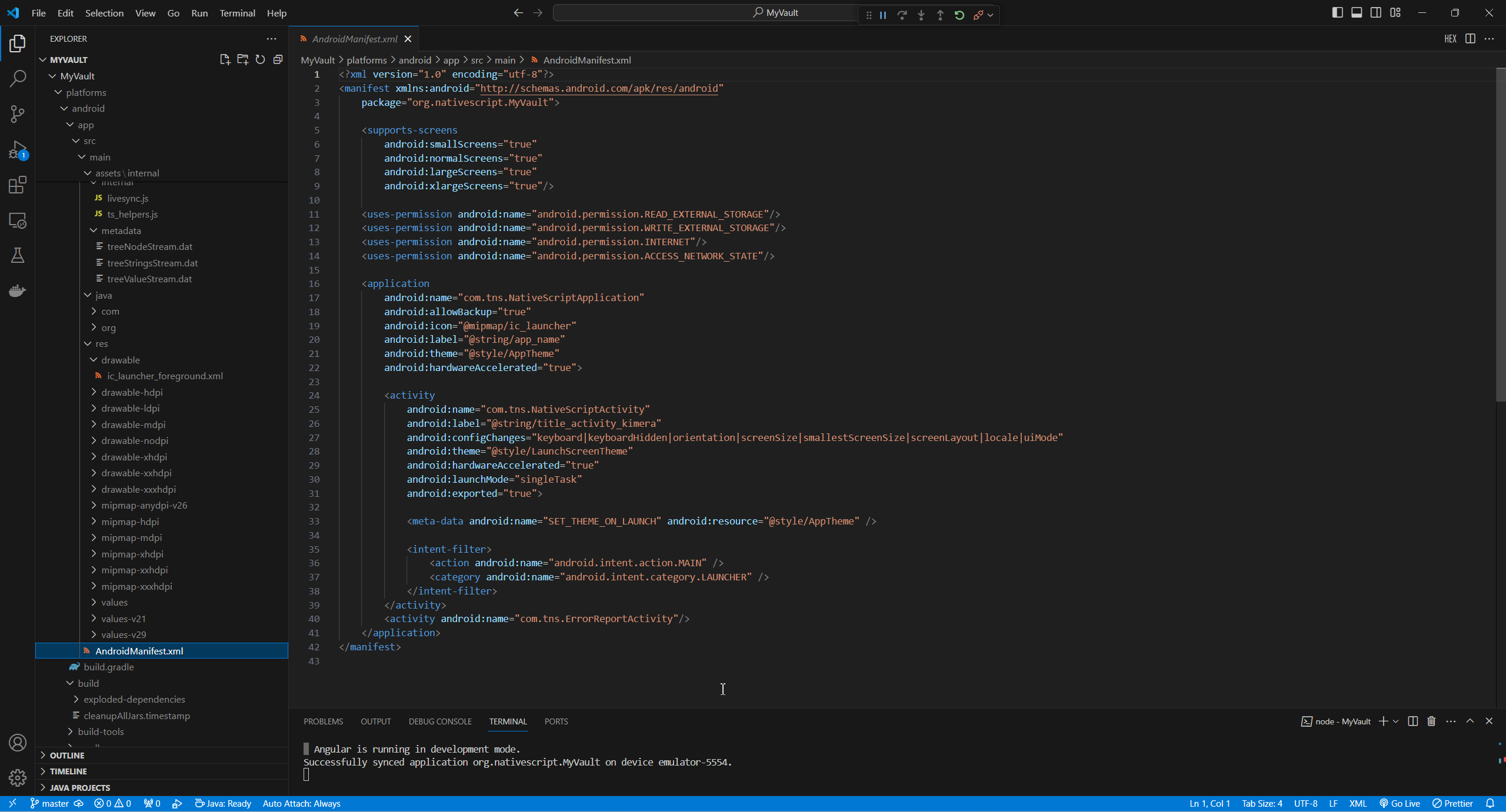Restart the debug session

point(959,15)
